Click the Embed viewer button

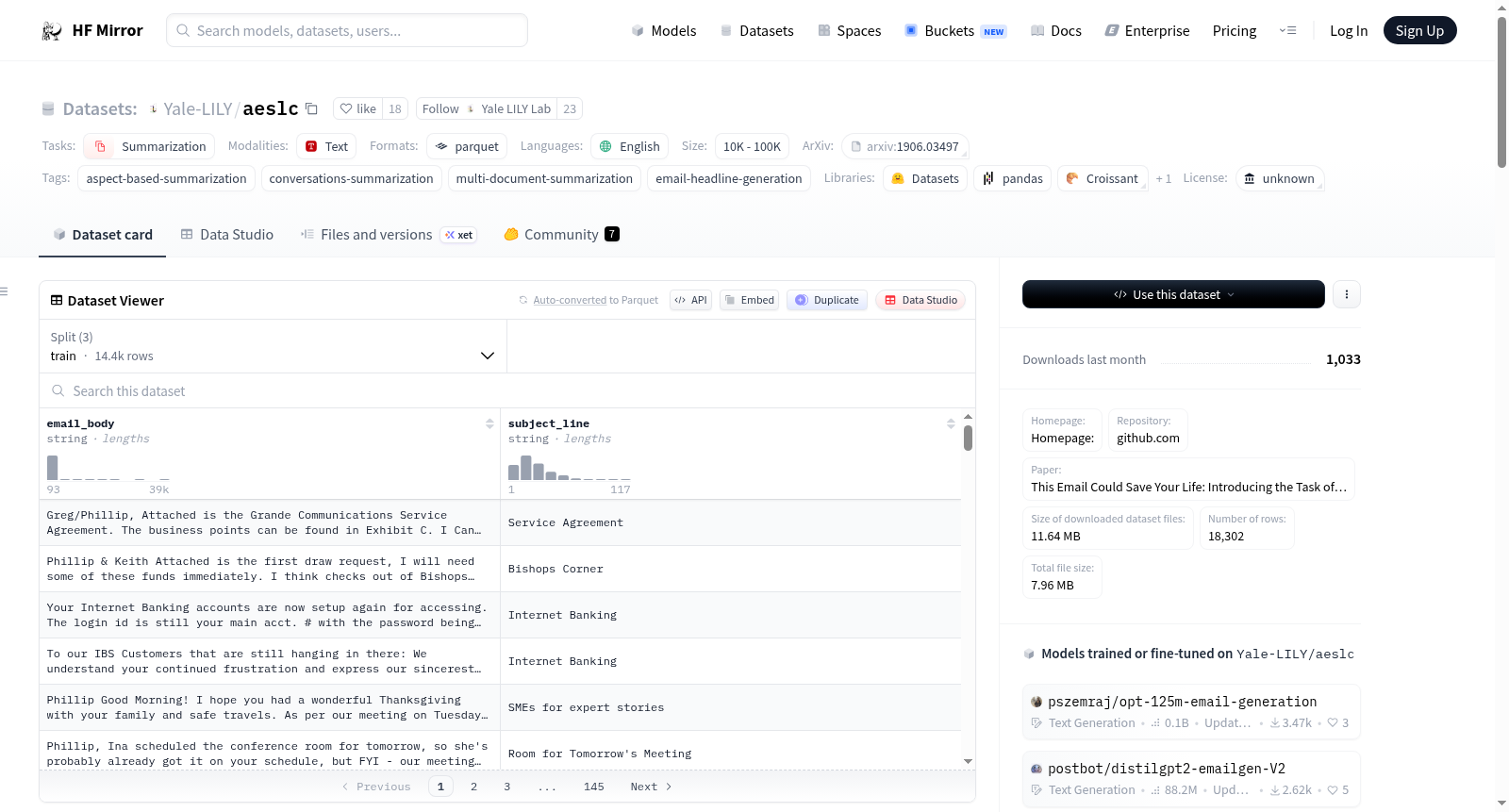point(749,300)
